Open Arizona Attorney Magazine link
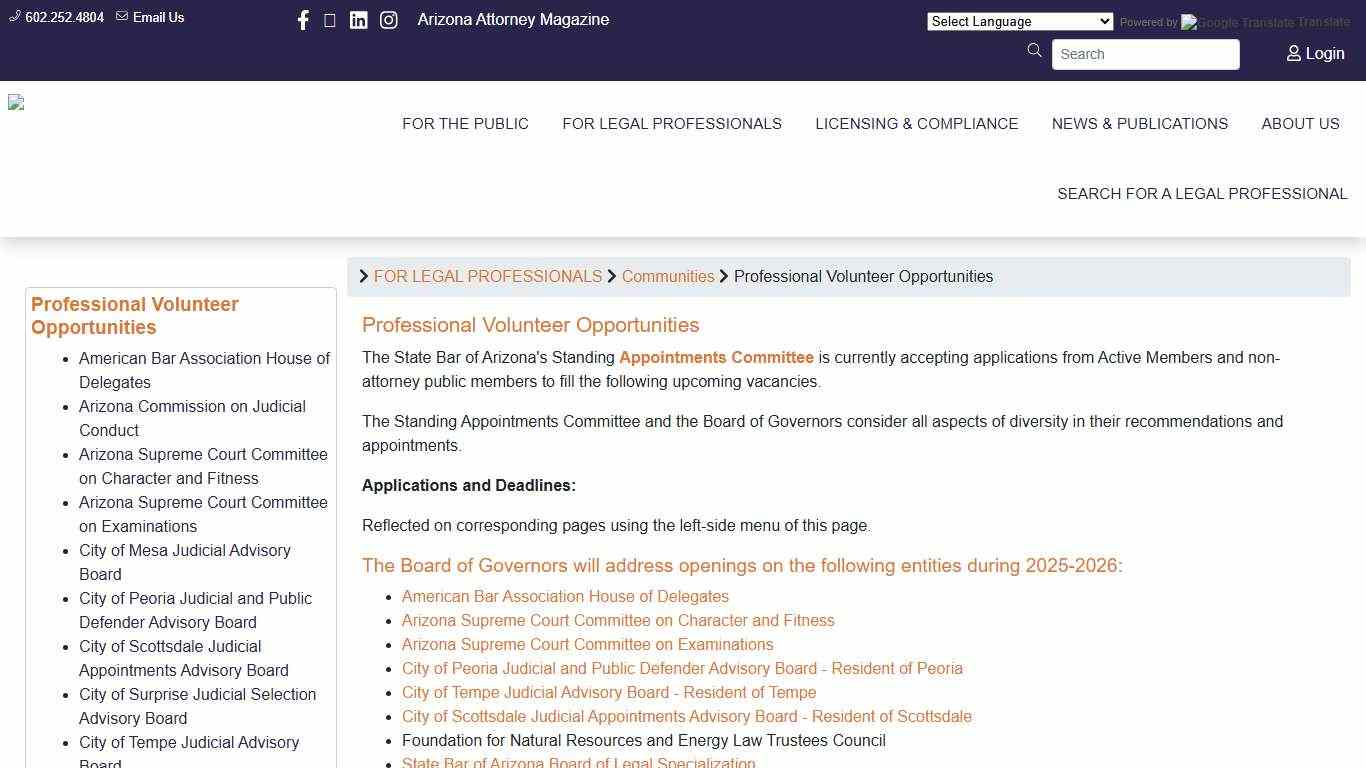 click(x=513, y=20)
